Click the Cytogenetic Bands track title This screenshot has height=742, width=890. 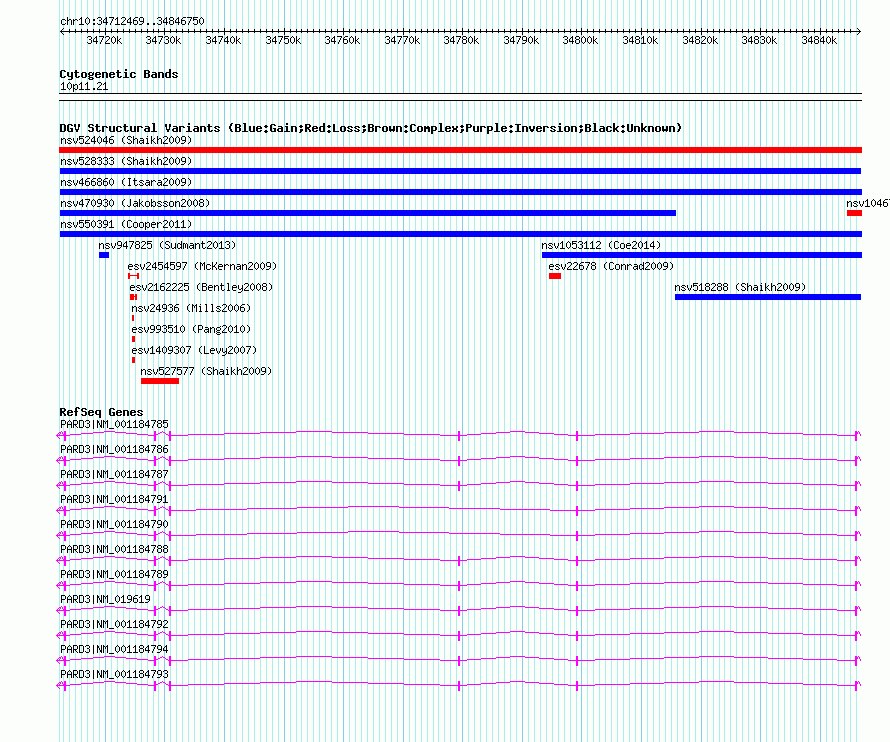pyautogui.click(x=119, y=74)
